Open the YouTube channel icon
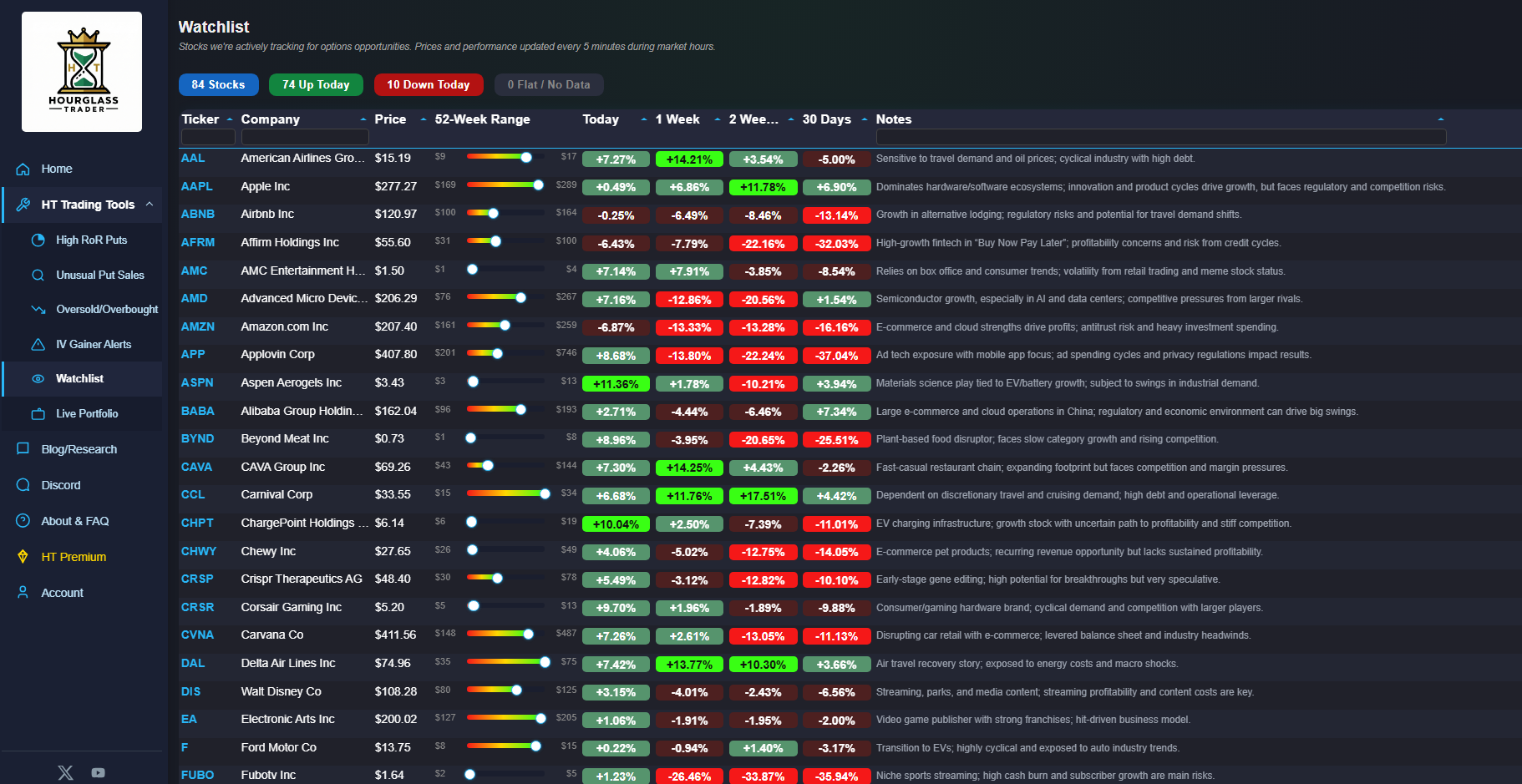The width and height of the screenshot is (1522, 784). [98, 772]
